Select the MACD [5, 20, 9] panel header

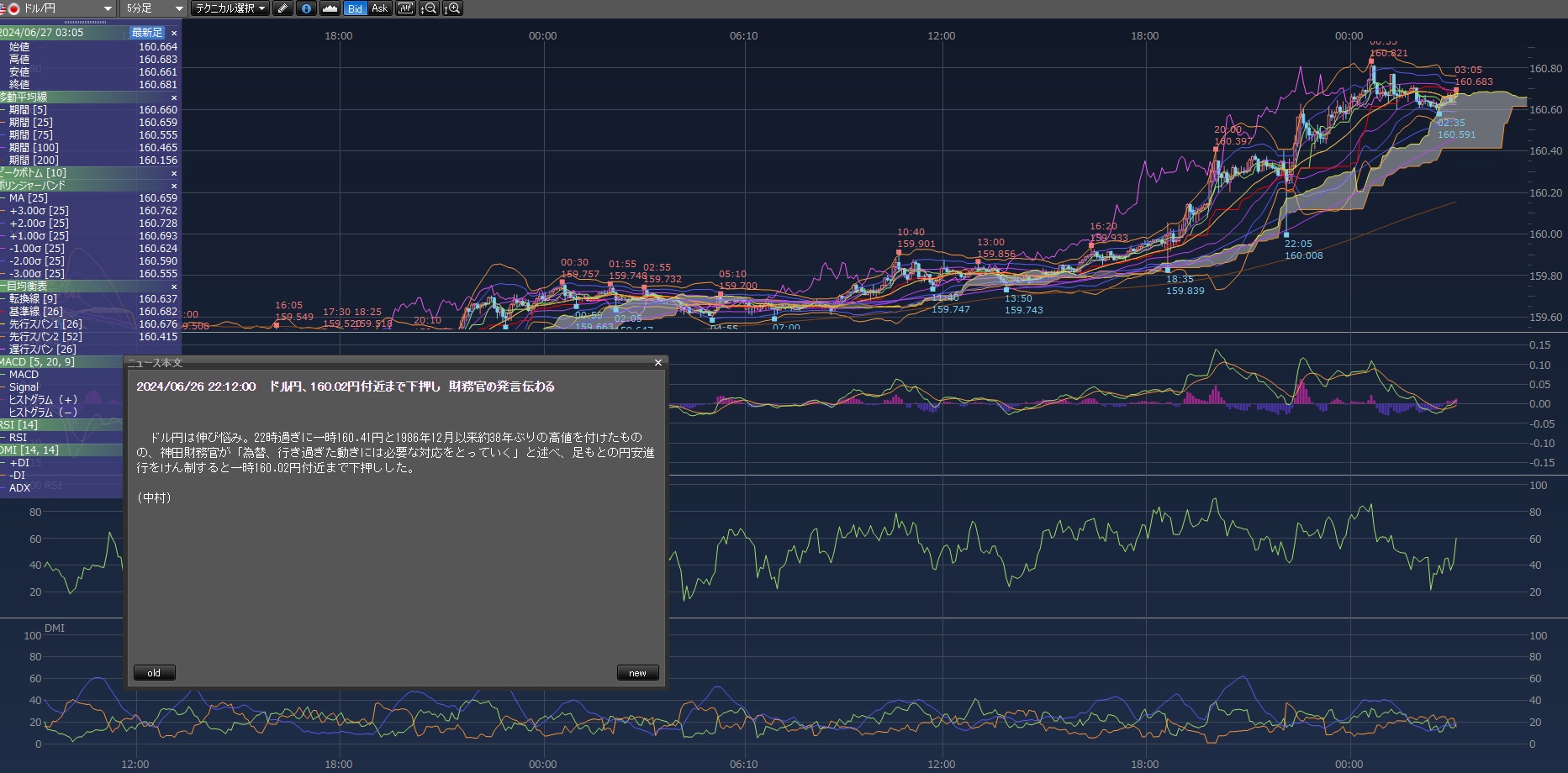tap(42, 362)
